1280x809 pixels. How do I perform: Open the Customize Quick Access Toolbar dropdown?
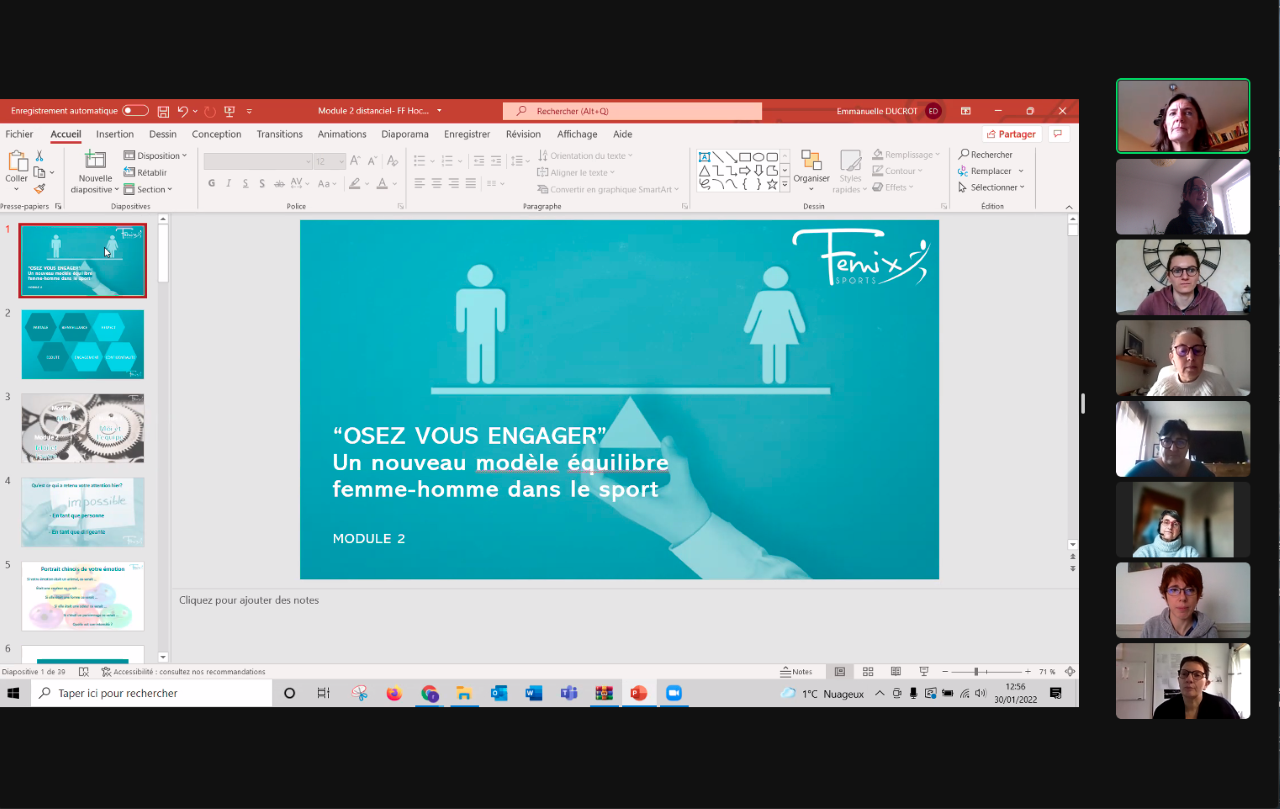pyautogui.click(x=249, y=111)
